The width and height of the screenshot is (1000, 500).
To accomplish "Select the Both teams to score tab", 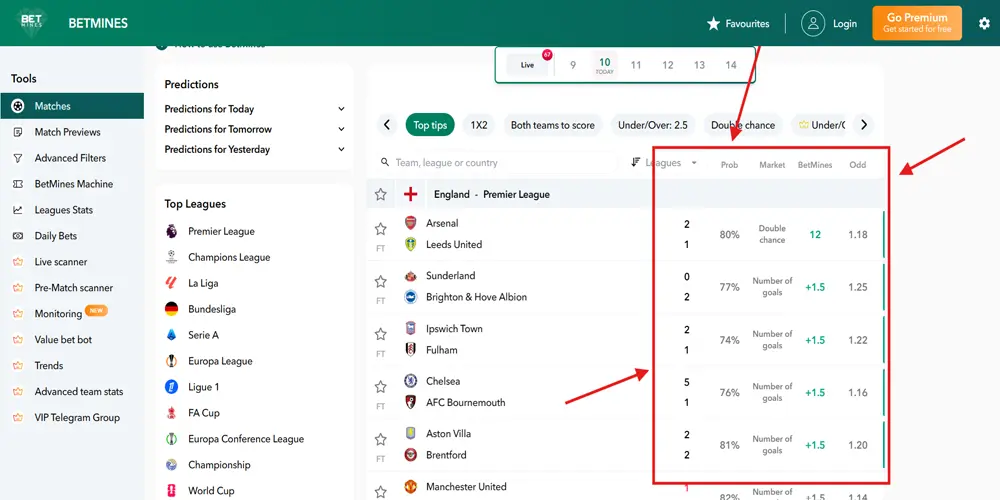I will click(553, 125).
